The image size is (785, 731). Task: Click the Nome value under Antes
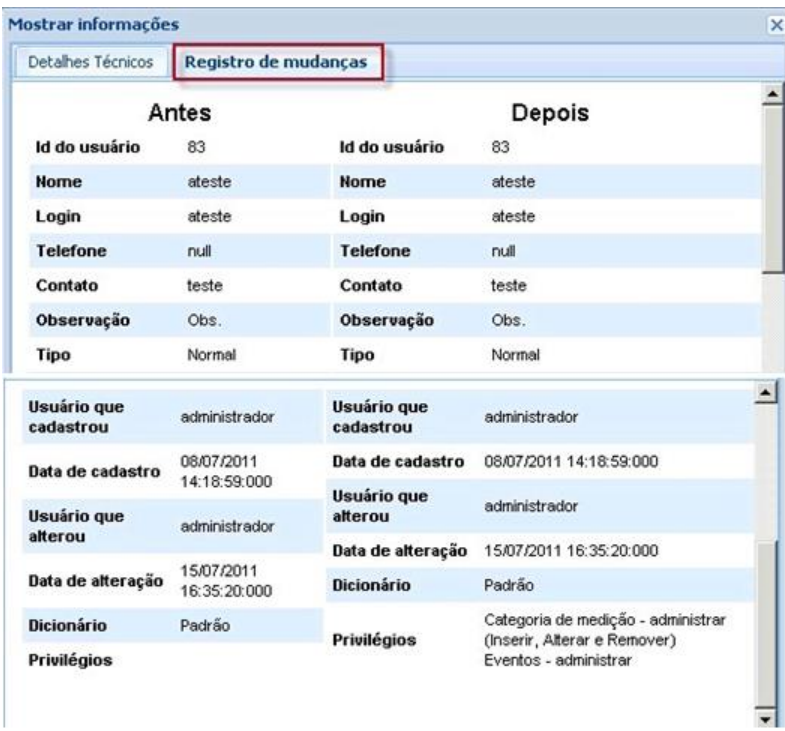(206, 184)
